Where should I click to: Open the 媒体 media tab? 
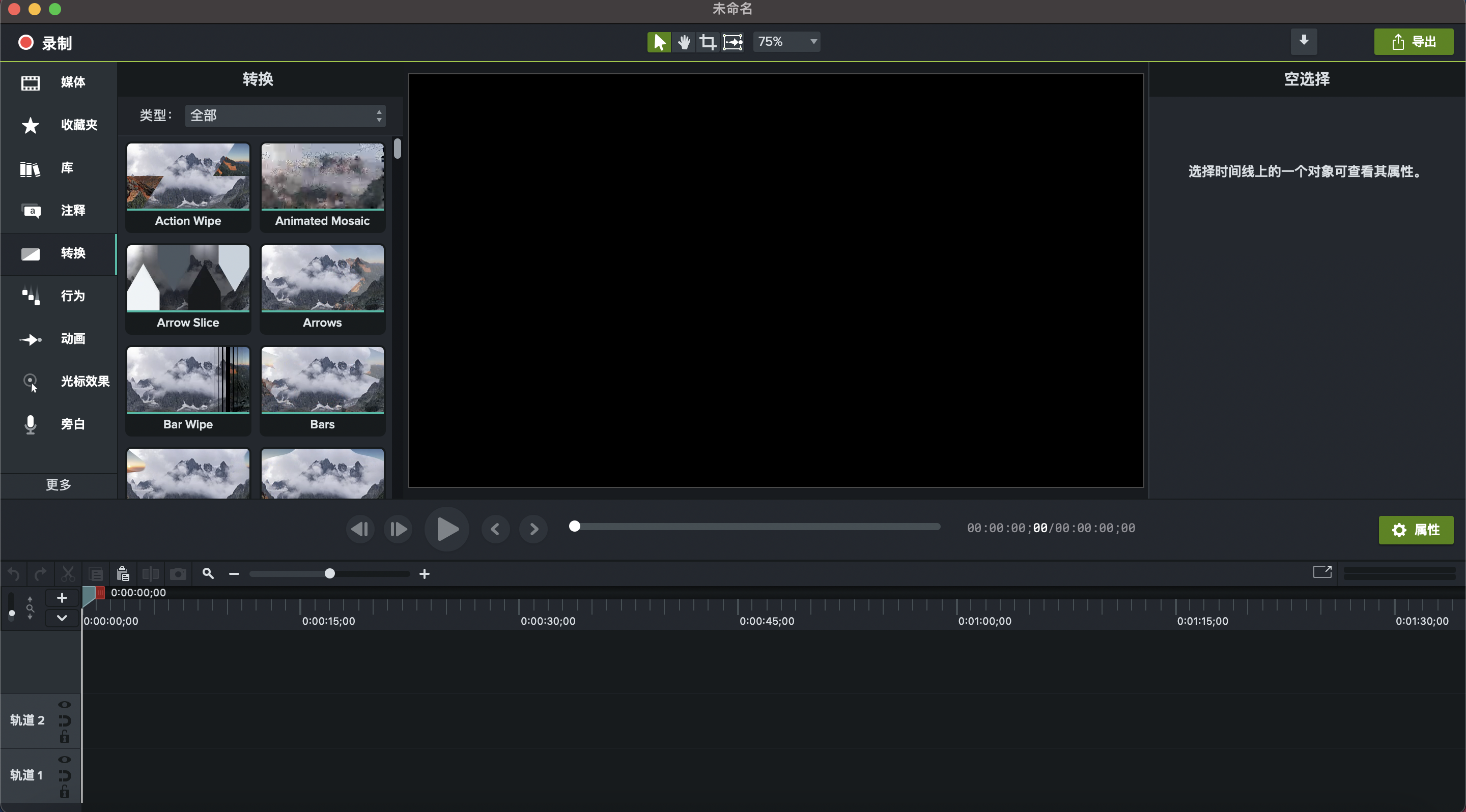click(x=59, y=82)
